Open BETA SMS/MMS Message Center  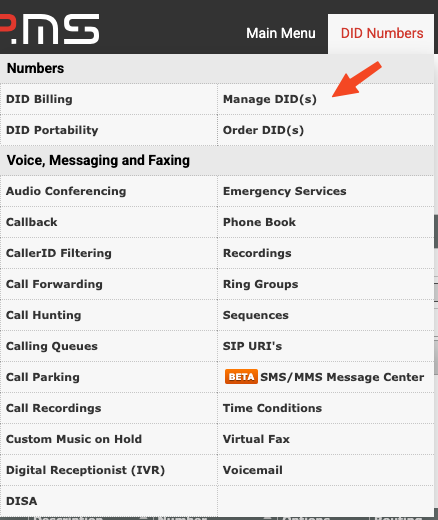point(325,377)
